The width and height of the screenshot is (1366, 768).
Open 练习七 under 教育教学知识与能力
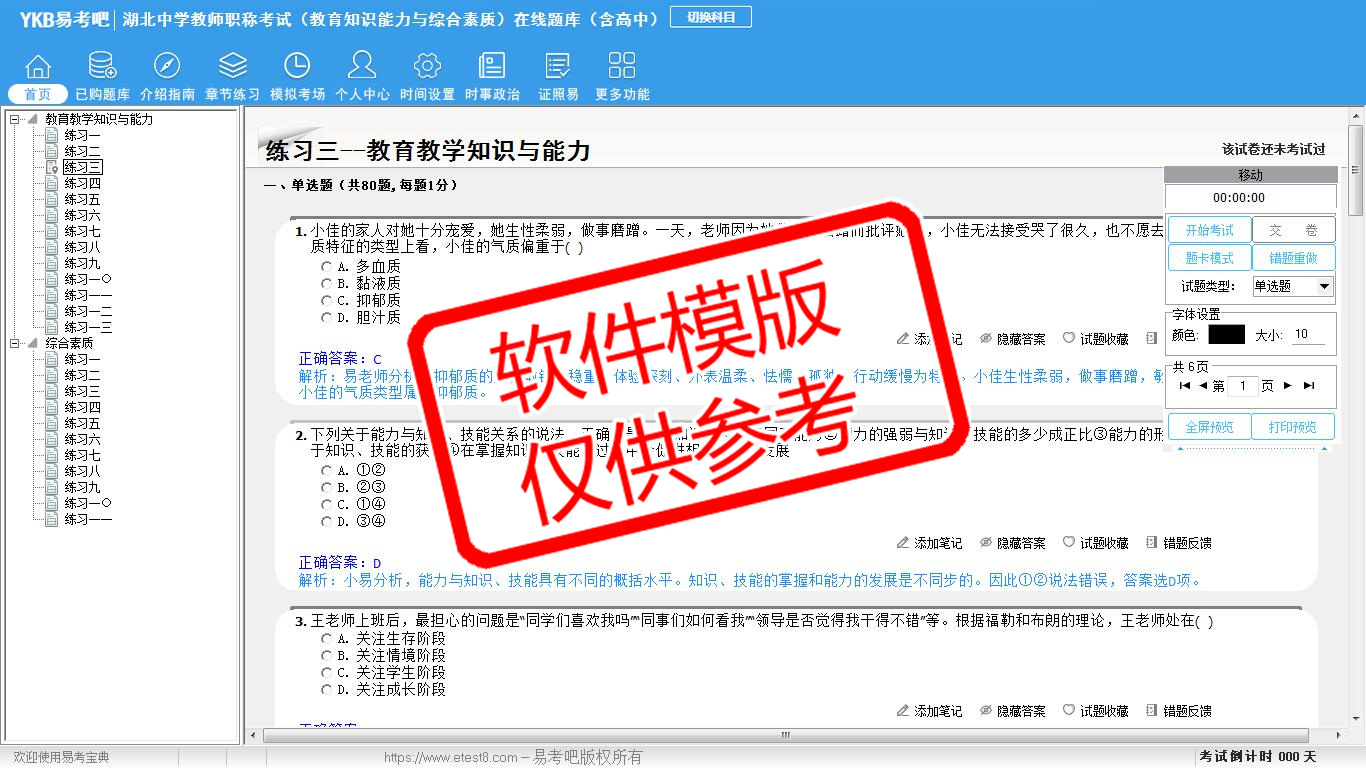pos(82,231)
